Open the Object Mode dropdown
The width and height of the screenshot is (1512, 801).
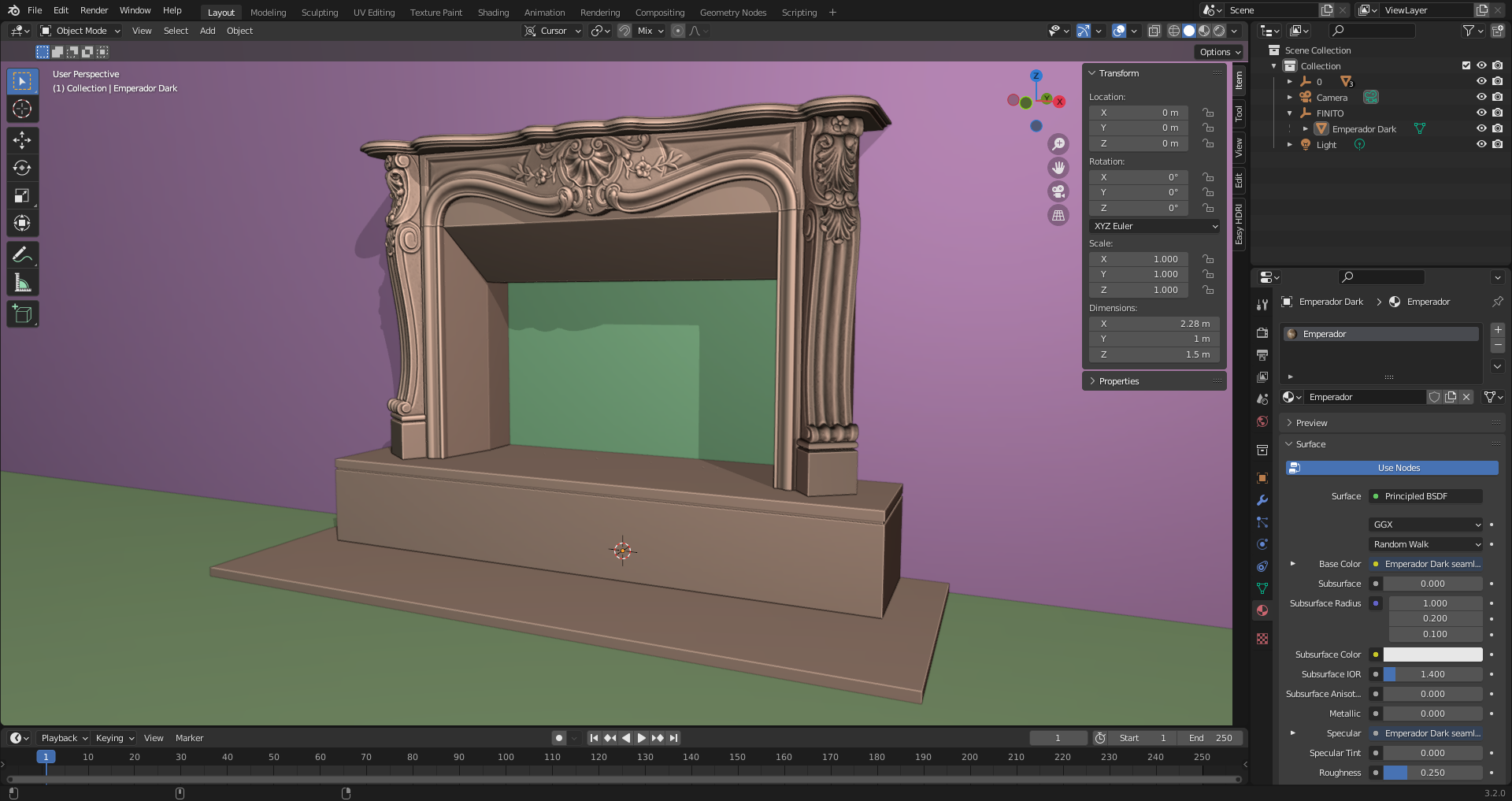point(81,31)
